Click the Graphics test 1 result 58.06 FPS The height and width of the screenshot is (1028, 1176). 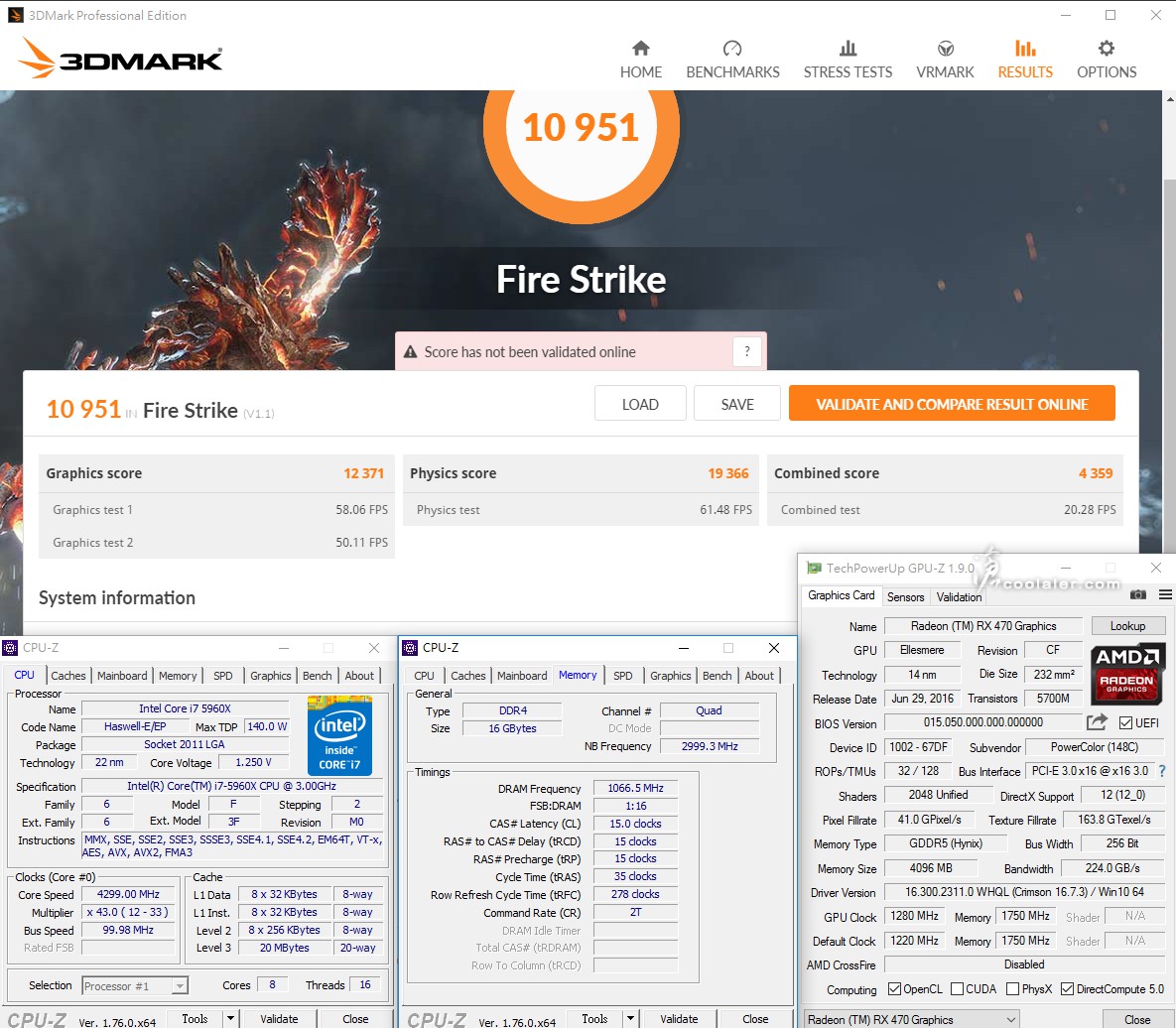pyautogui.click(x=361, y=510)
